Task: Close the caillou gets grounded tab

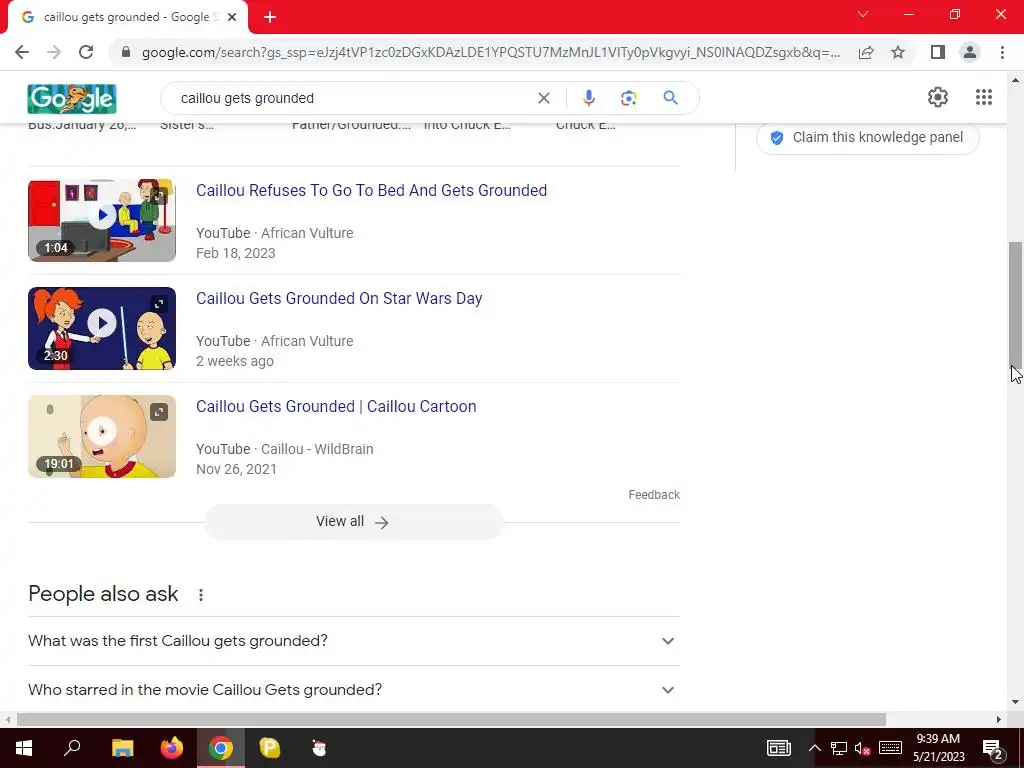Action: (x=232, y=17)
